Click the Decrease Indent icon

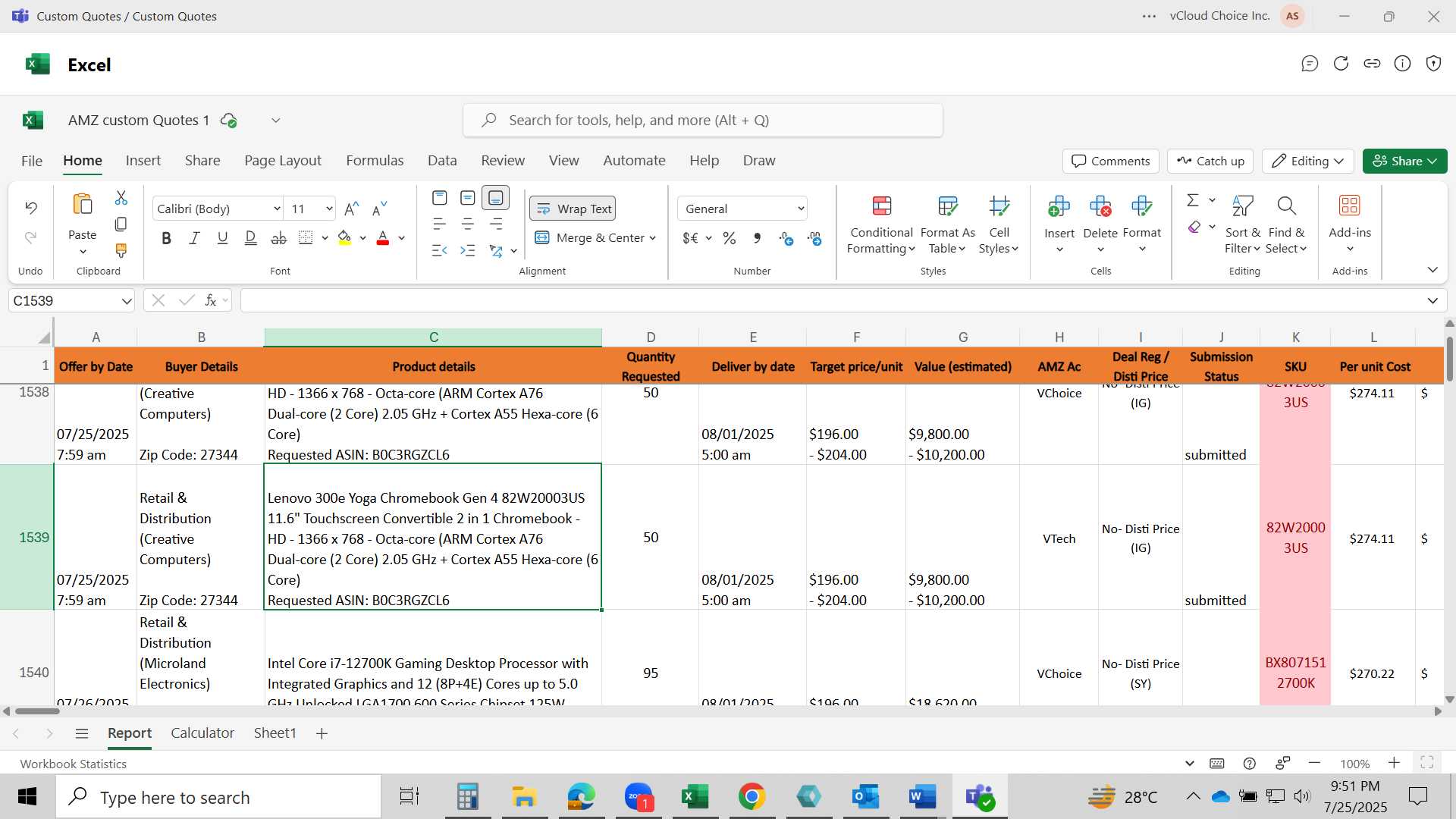(x=439, y=250)
